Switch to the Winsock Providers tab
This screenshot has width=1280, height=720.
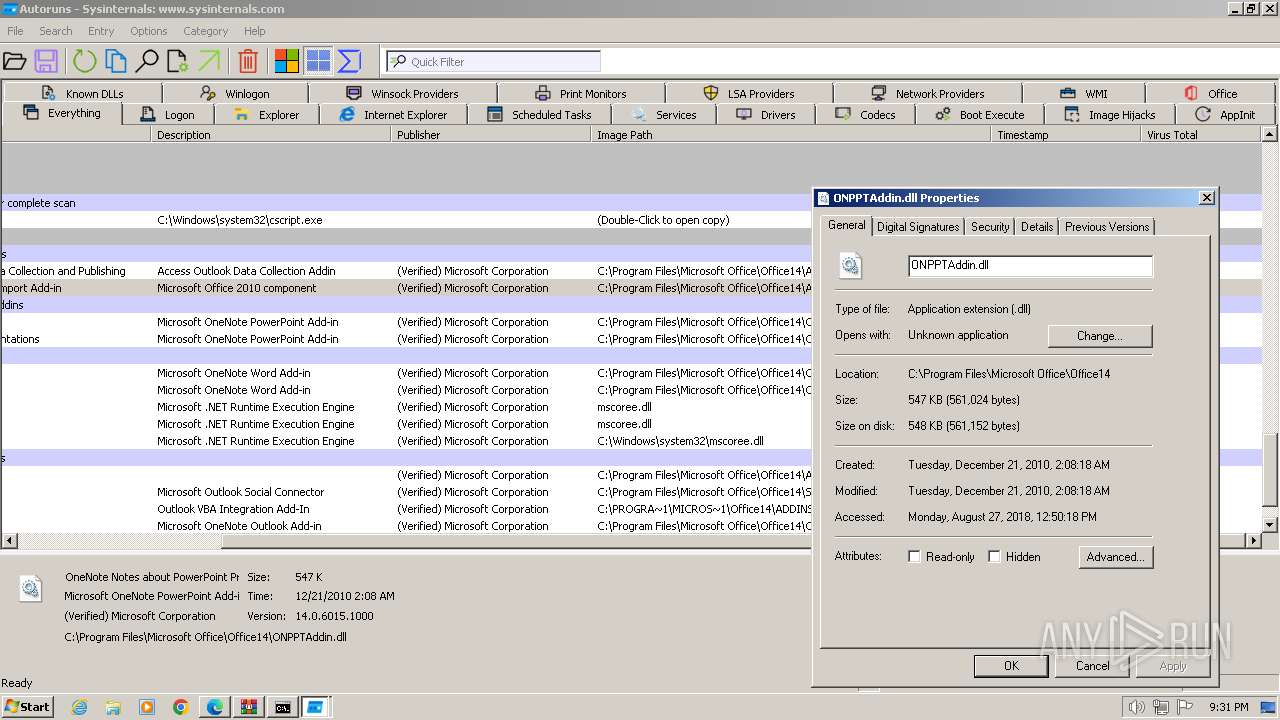click(402, 93)
